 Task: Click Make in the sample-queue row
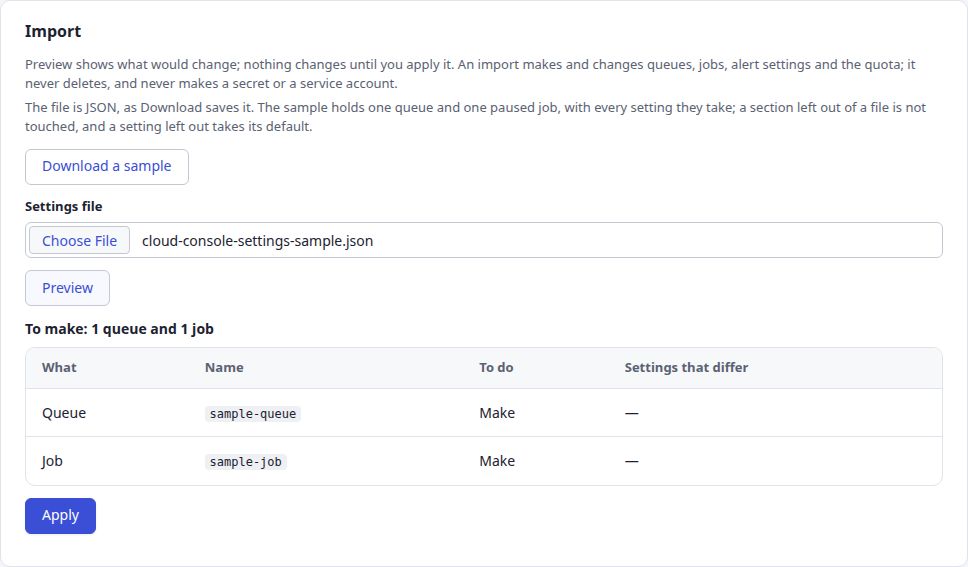497,413
